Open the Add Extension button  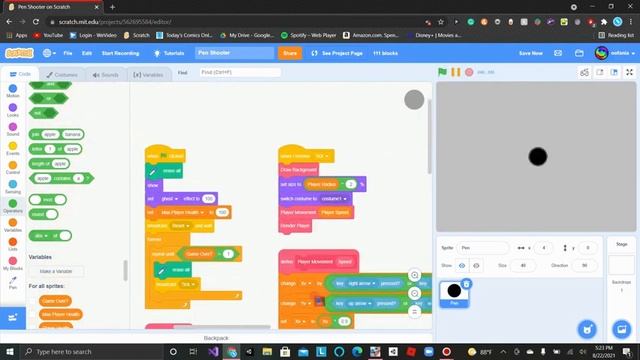13,318
